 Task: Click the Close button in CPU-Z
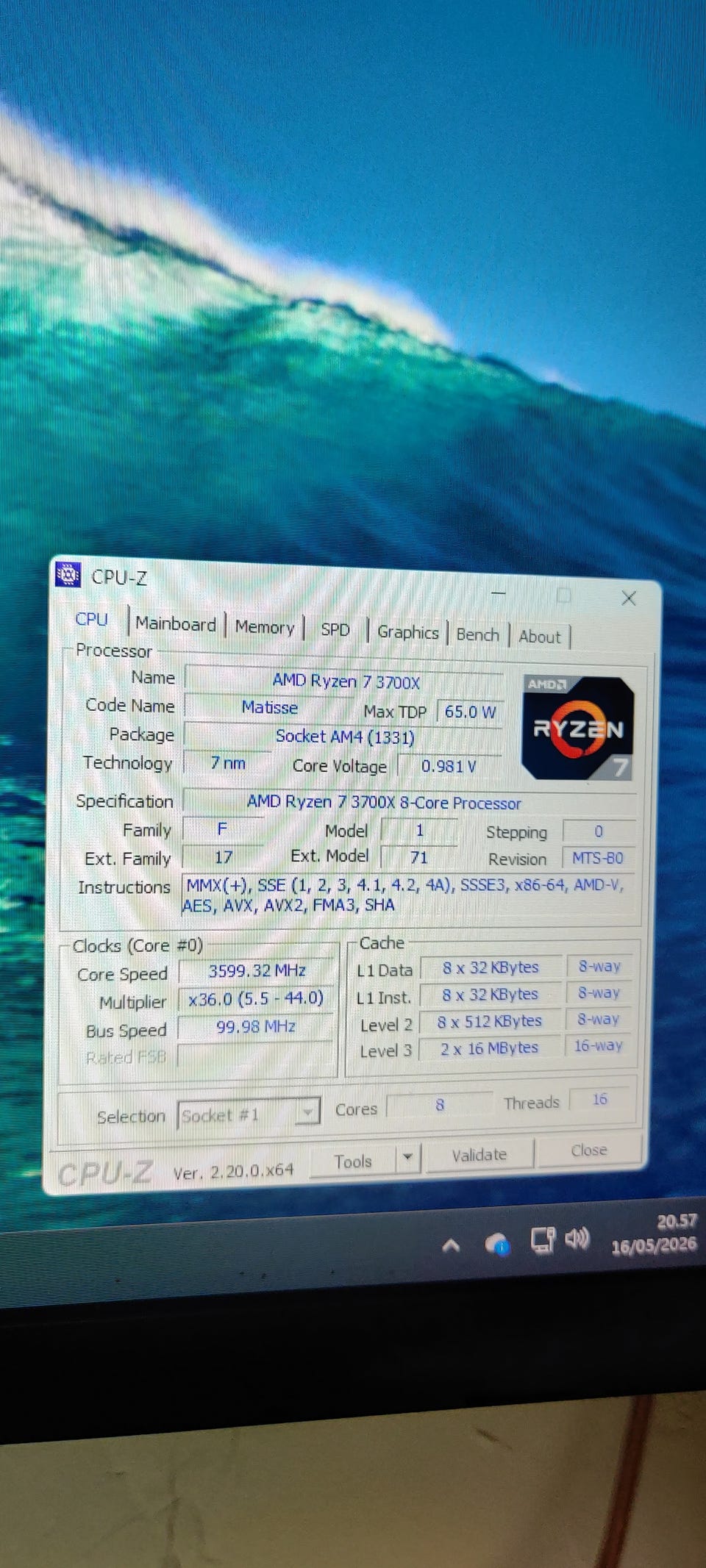pos(589,1150)
